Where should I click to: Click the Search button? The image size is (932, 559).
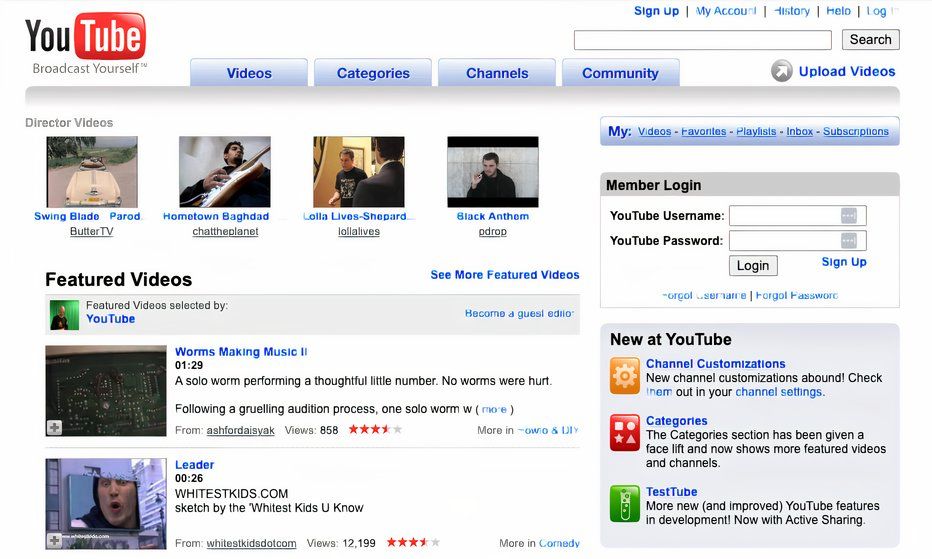871,39
